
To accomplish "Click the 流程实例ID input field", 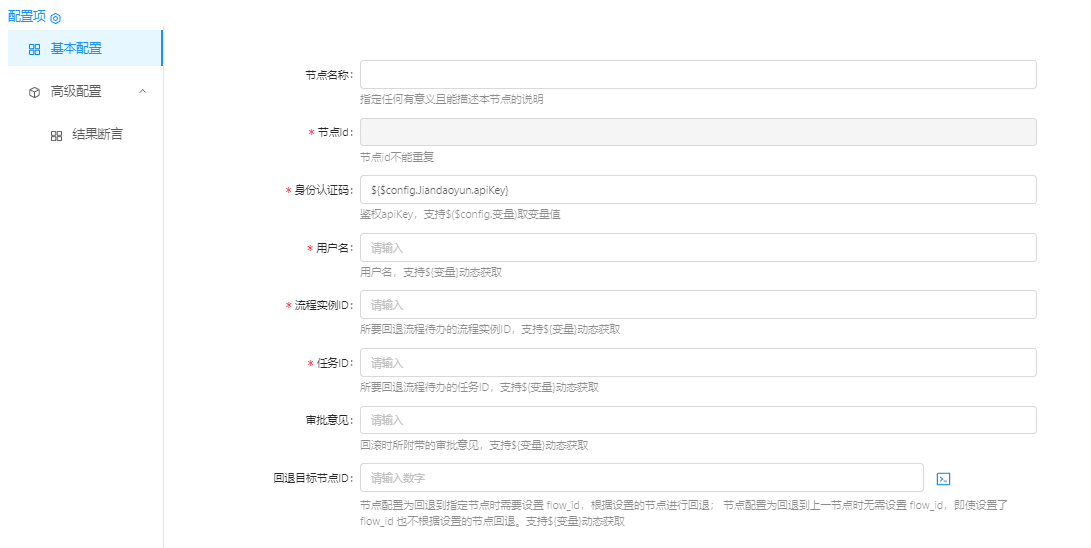I will [x=697, y=305].
